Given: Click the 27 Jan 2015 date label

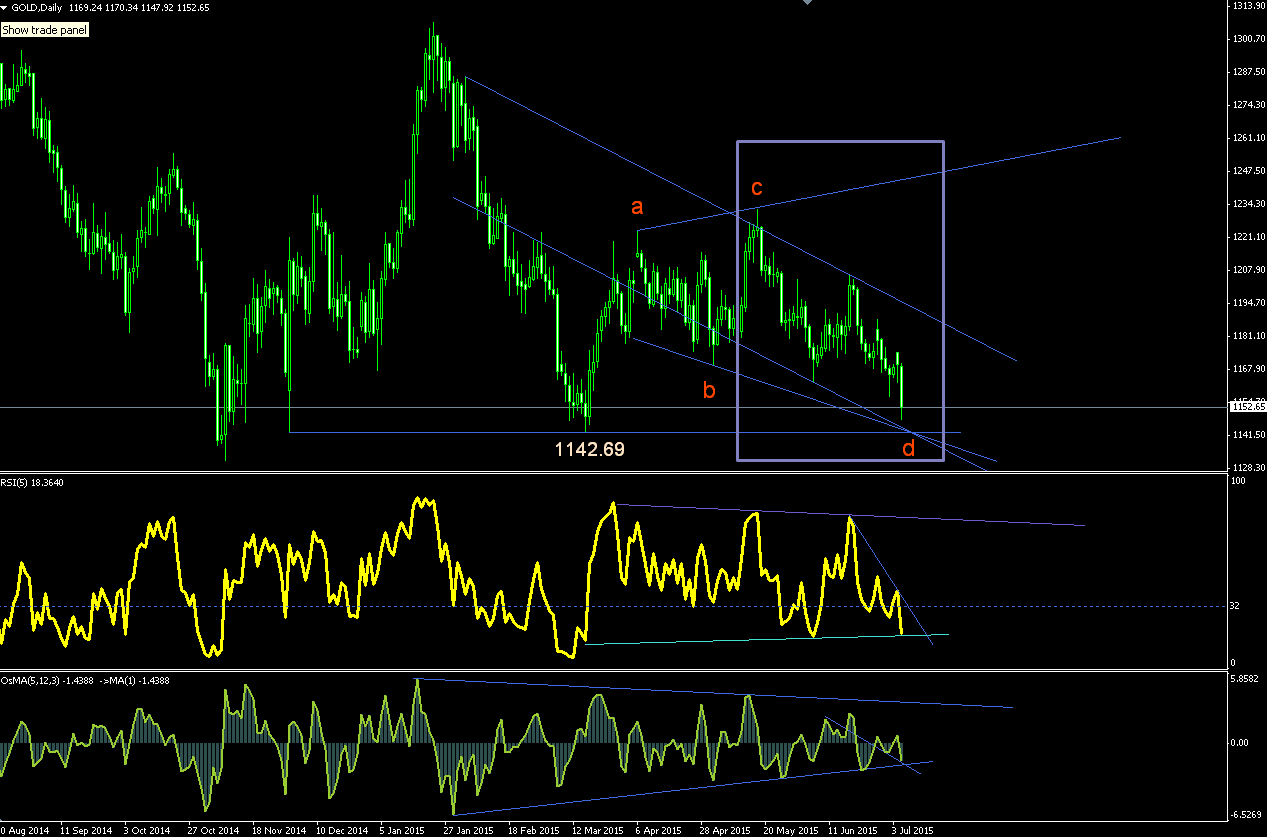Looking at the screenshot, I should [468, 830].
